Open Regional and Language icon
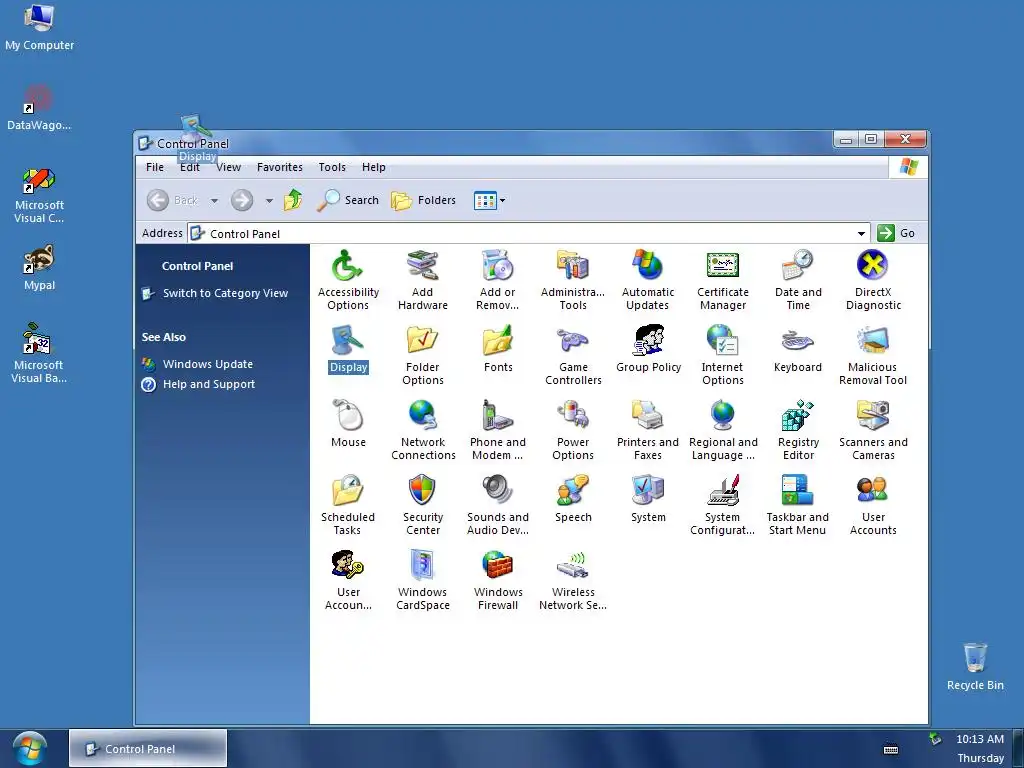This screenshot has height=768, width=1024. coord(723,430)
